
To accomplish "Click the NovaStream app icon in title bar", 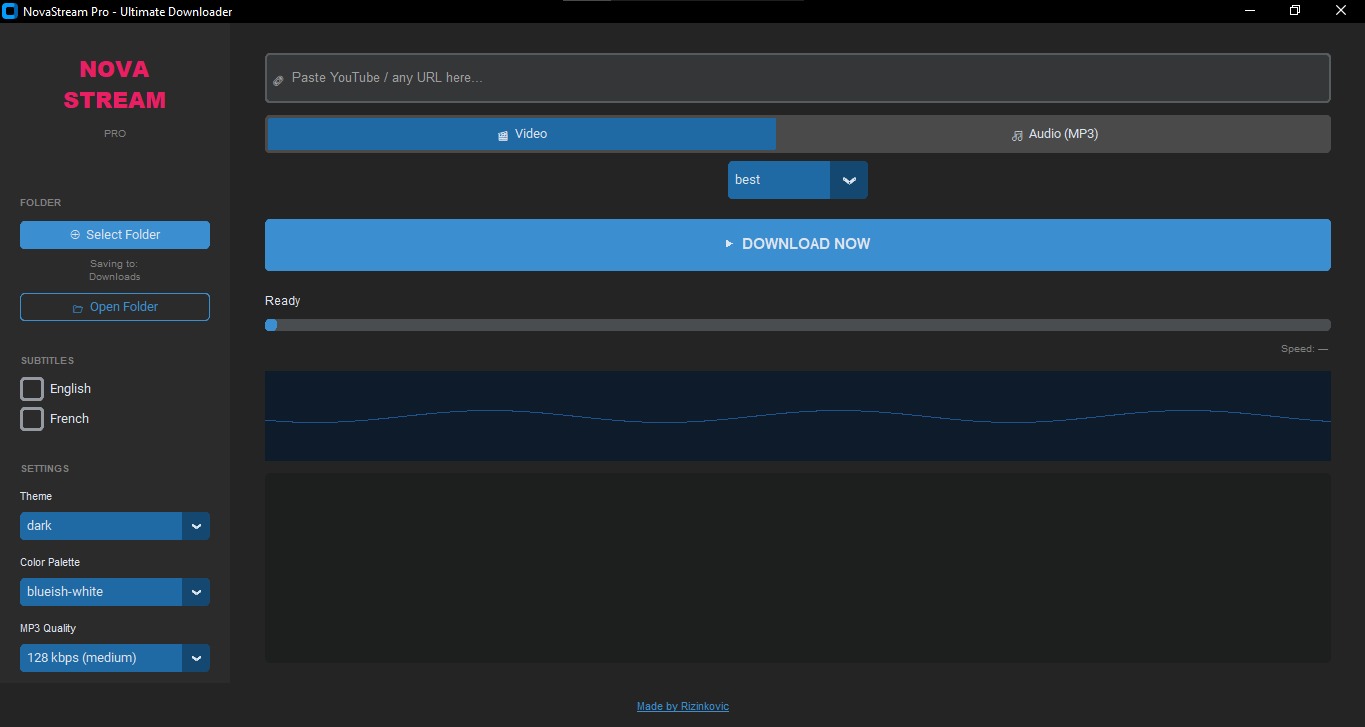I will (x=11, y=12).
